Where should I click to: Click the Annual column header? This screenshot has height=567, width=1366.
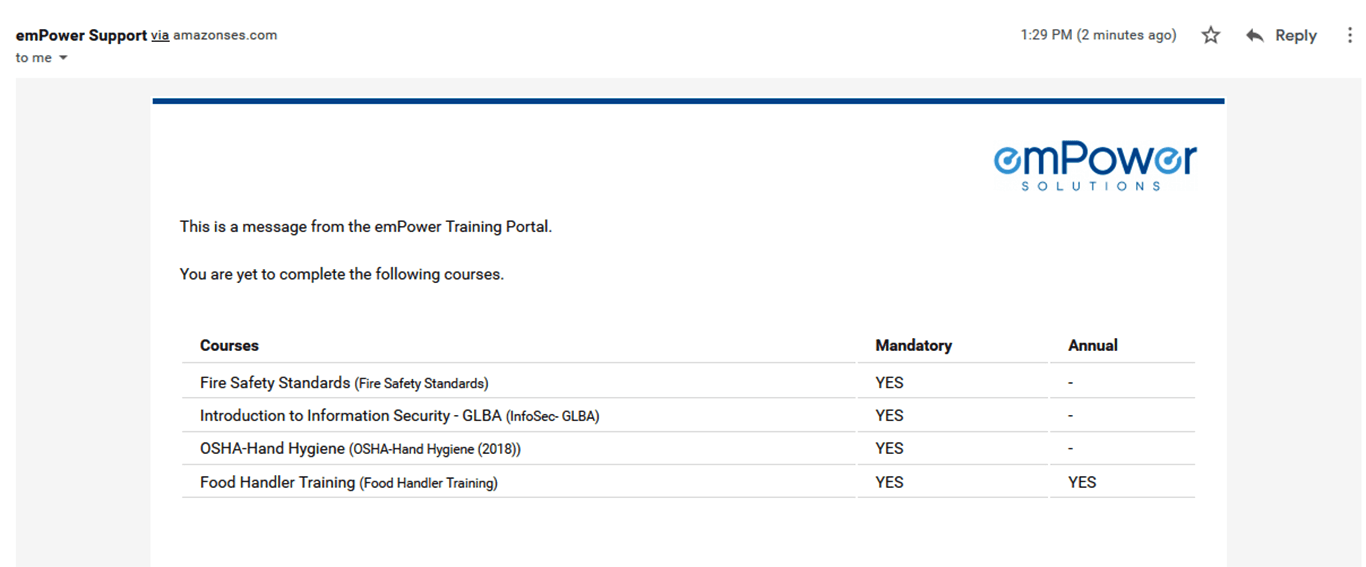coord(1092,345)
